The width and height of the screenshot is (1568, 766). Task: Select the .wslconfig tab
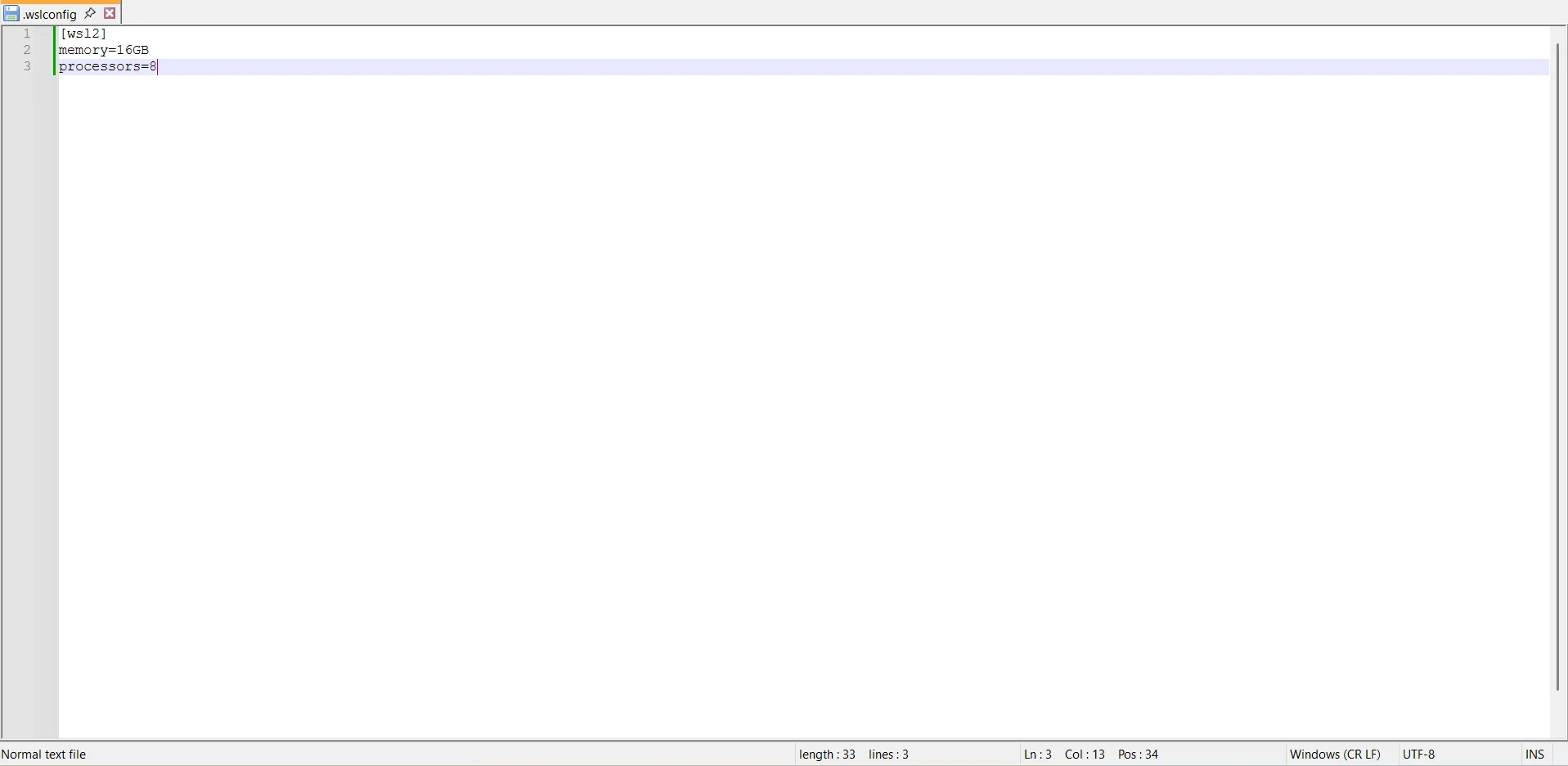[x=49, y=13]
